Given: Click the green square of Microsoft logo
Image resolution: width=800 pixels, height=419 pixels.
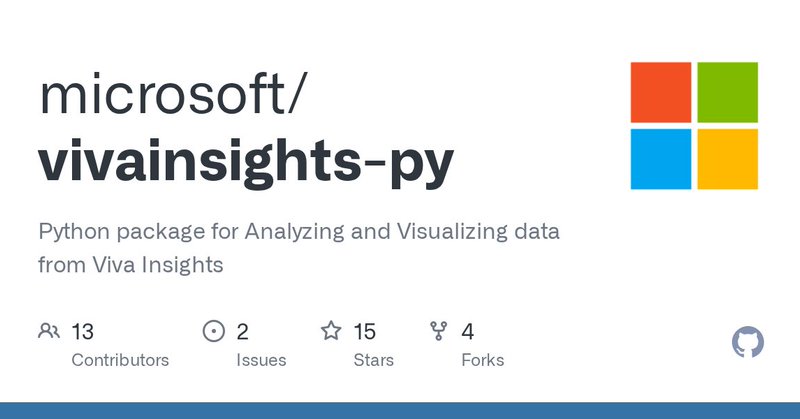Looking at the screenshot, I should click(x=727, y=92).
